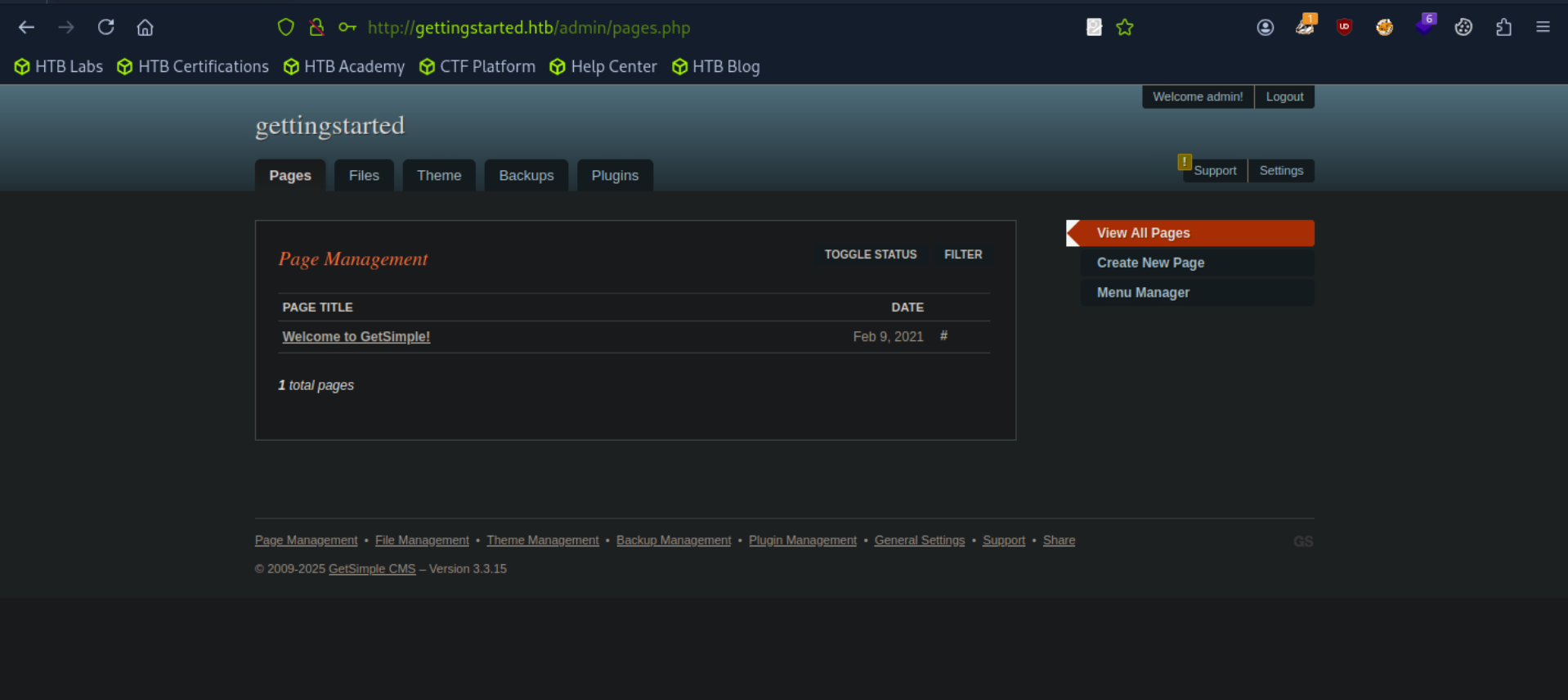This screenshot has height=700, width=1568.
Task: Click the Welcome admin! profile link
Action: click(1198, 96)
